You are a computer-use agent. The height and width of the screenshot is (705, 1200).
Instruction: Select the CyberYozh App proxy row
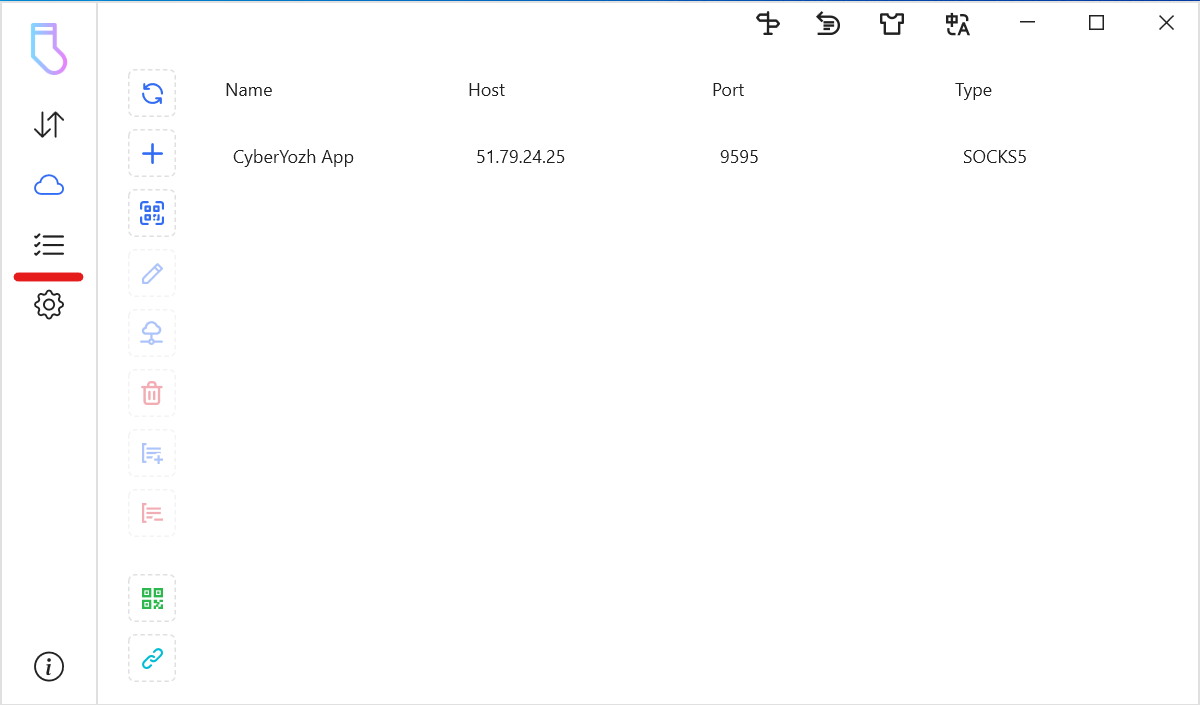(630, 157)
